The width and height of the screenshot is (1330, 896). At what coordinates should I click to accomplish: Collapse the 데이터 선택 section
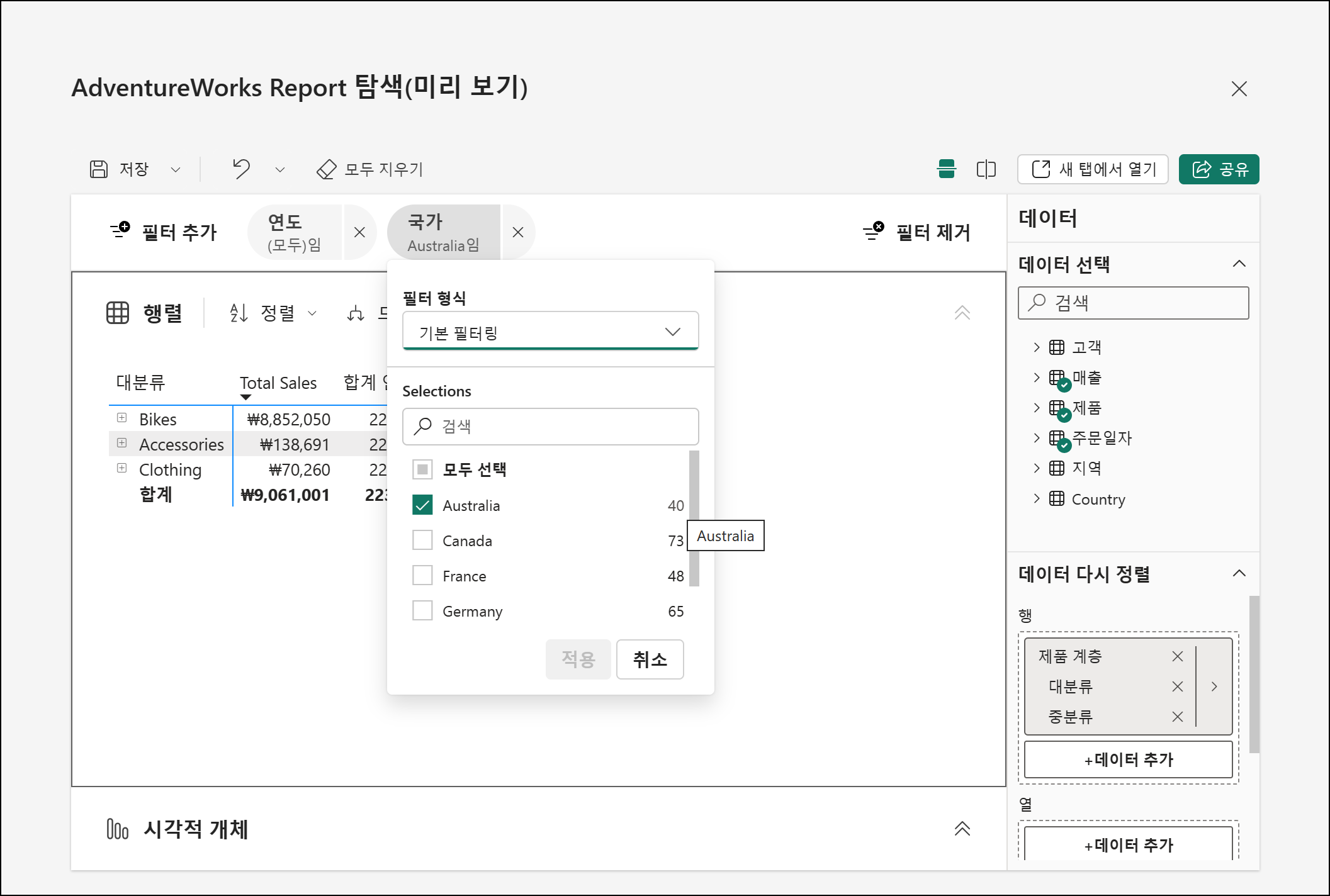(x=1239, y=264)
